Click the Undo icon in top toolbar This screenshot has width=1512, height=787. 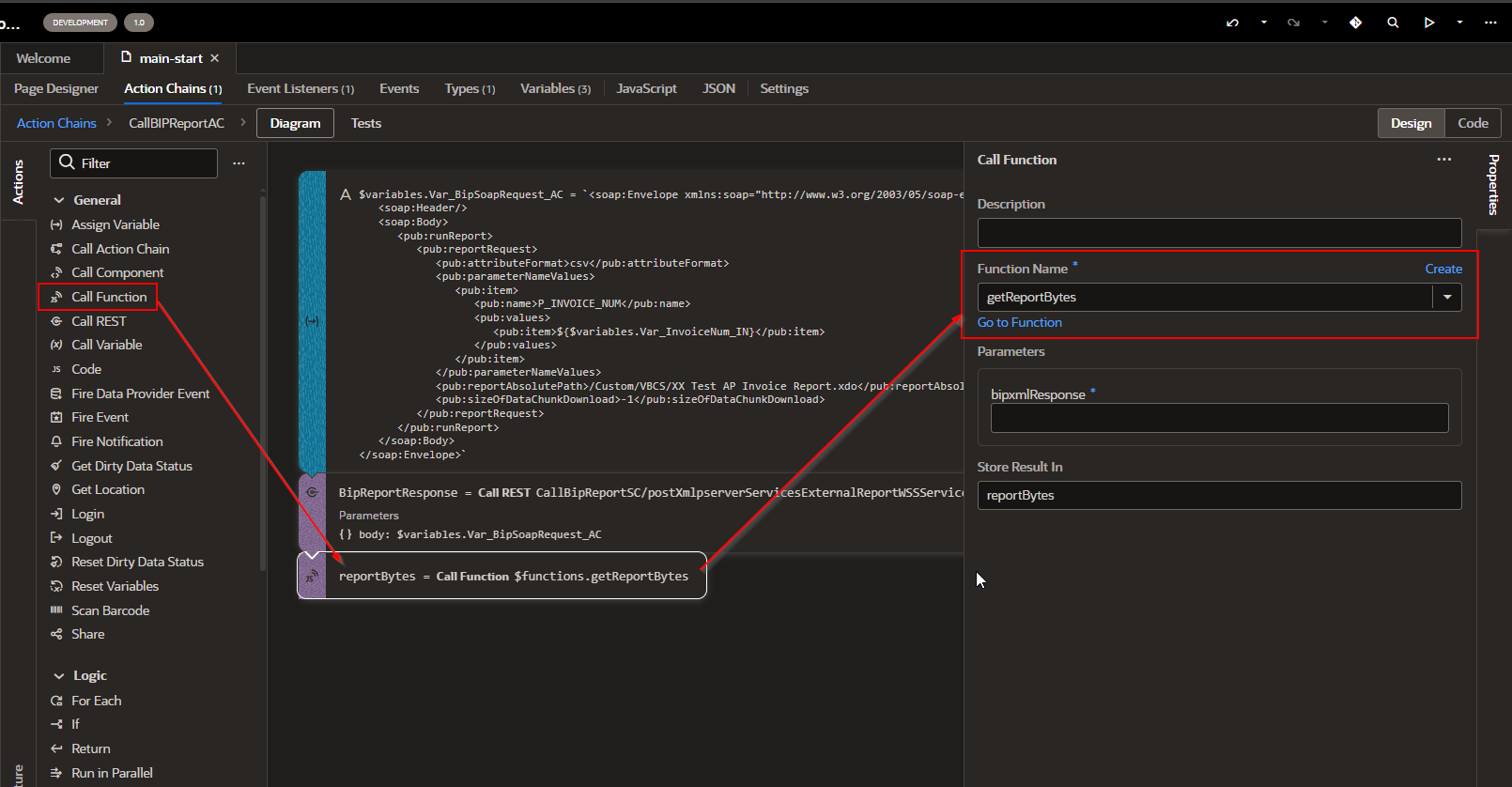point(1232,23)
